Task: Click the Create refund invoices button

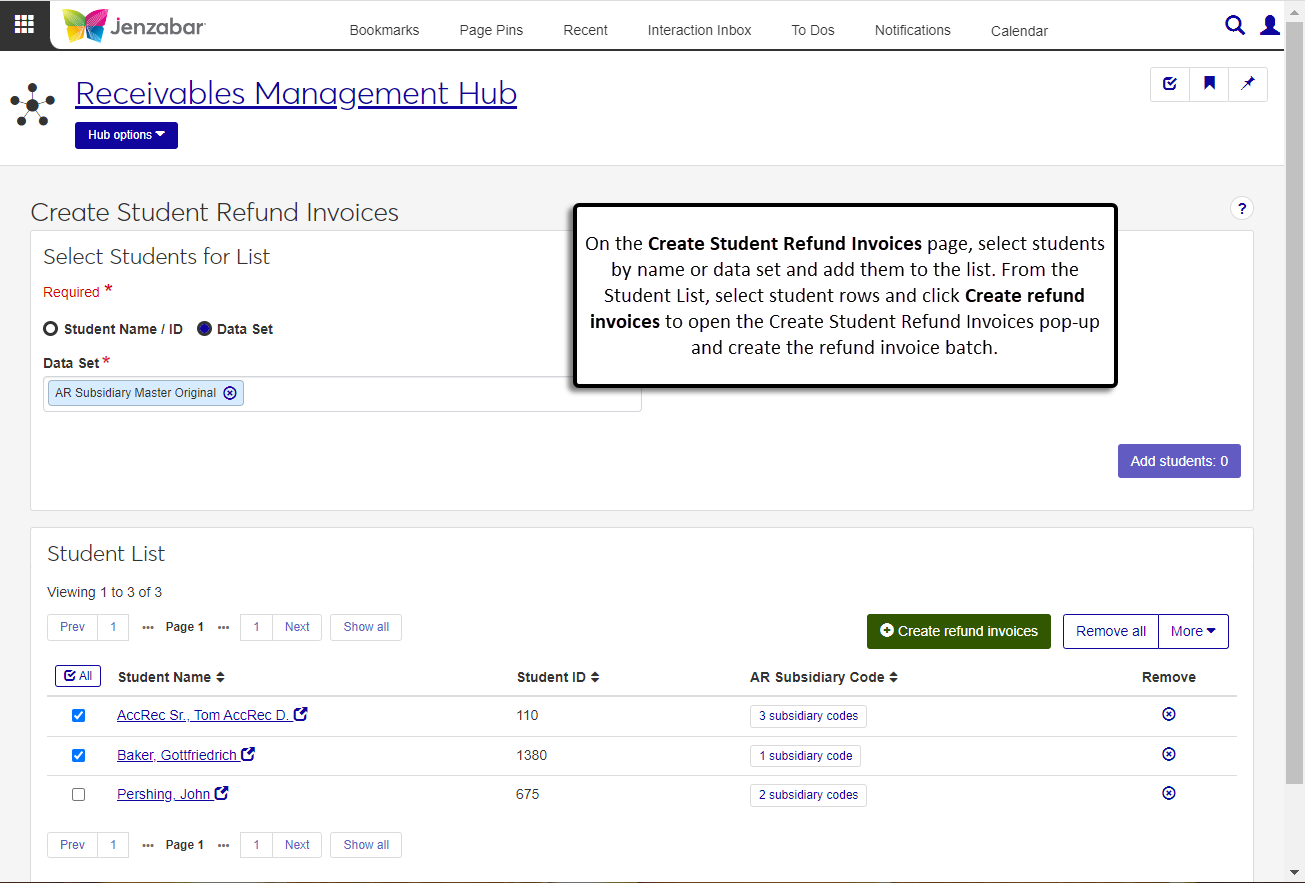Action: pyautogui.click(x=958, y=631)
